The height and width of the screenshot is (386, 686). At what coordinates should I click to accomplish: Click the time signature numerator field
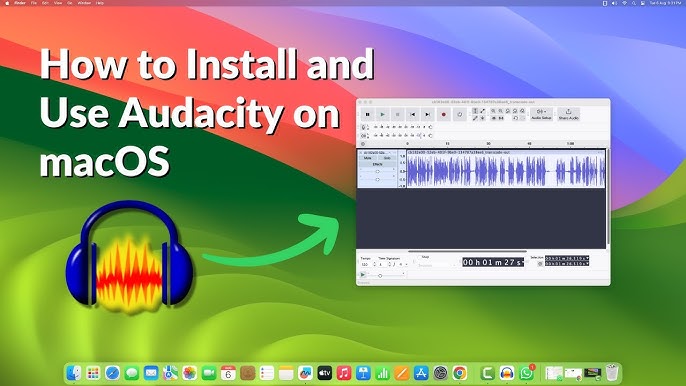(383, 264)
